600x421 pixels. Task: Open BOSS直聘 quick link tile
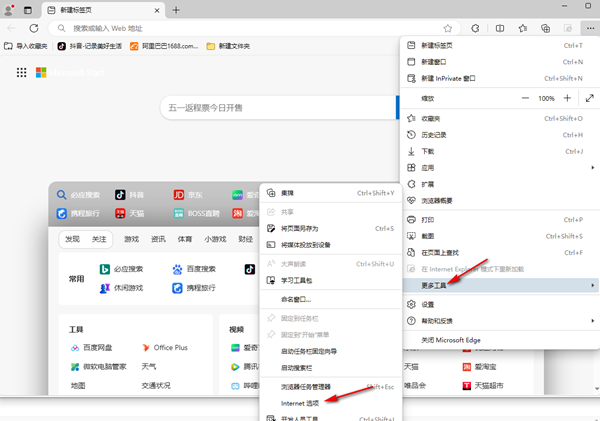point(197,214)
